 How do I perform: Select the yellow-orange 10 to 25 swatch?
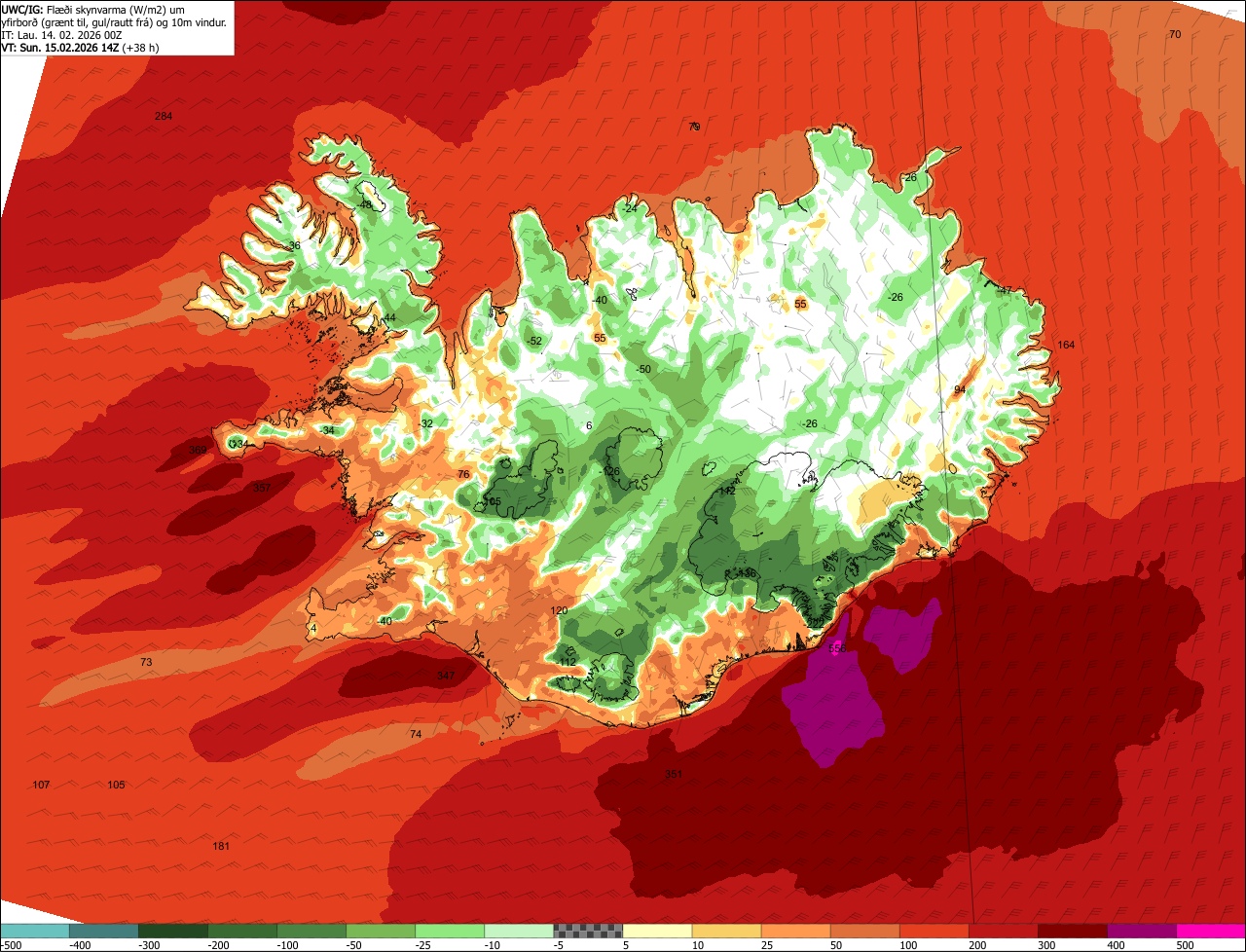pos(726,931)
